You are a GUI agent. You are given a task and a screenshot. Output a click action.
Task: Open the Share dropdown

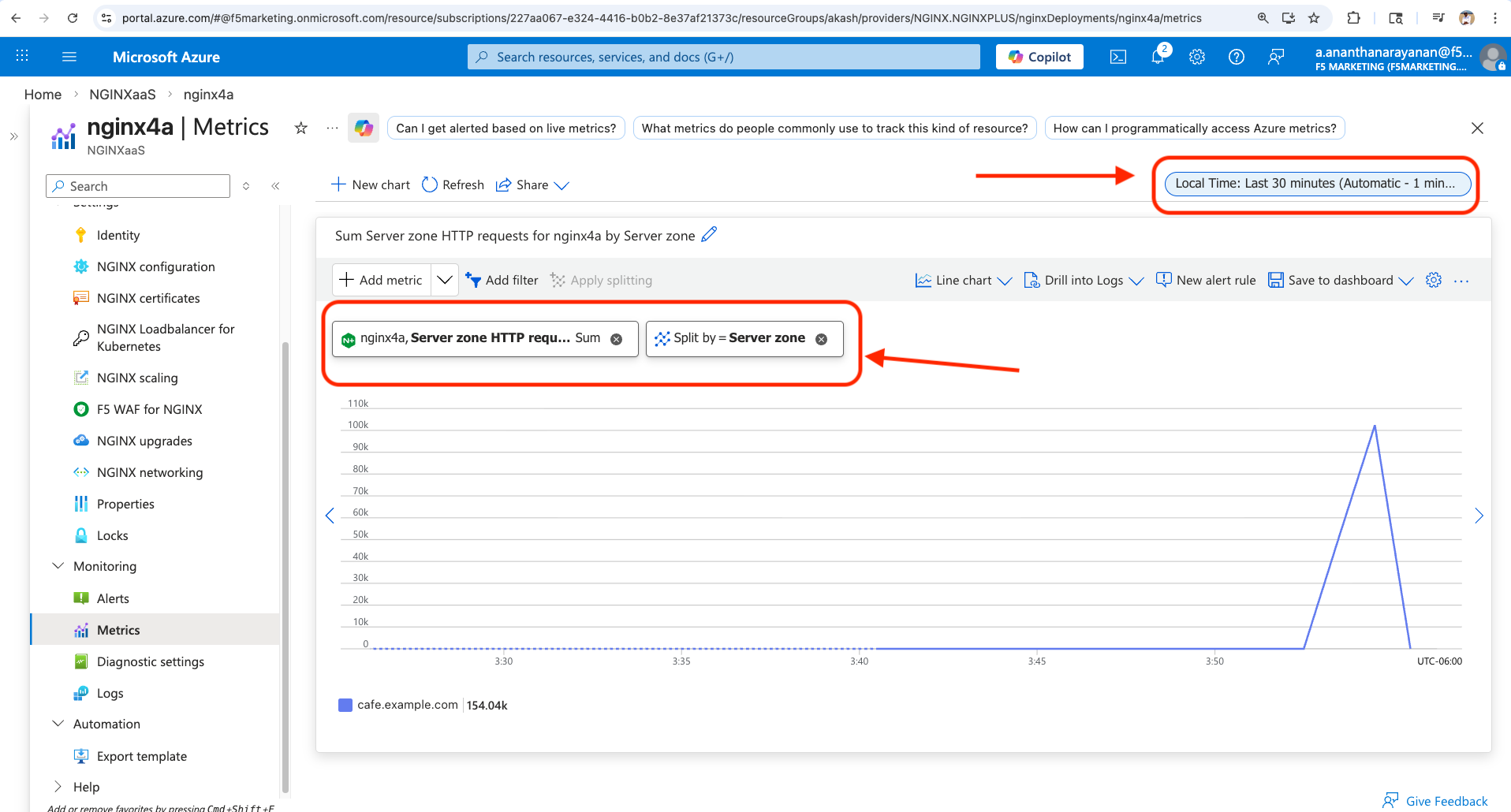(532, 184)
